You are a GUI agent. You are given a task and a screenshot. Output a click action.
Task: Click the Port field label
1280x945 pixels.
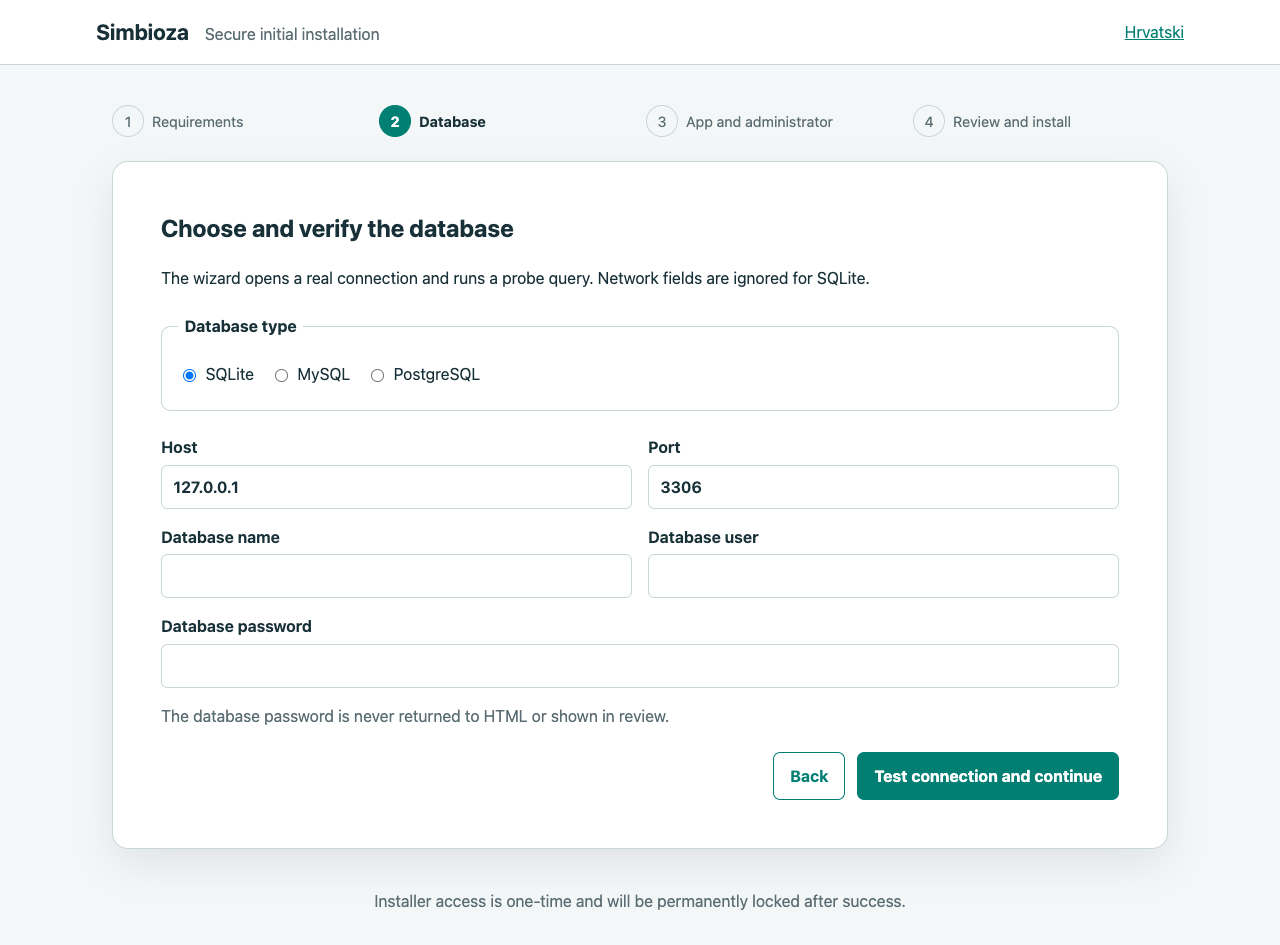[x=664, y=447]
